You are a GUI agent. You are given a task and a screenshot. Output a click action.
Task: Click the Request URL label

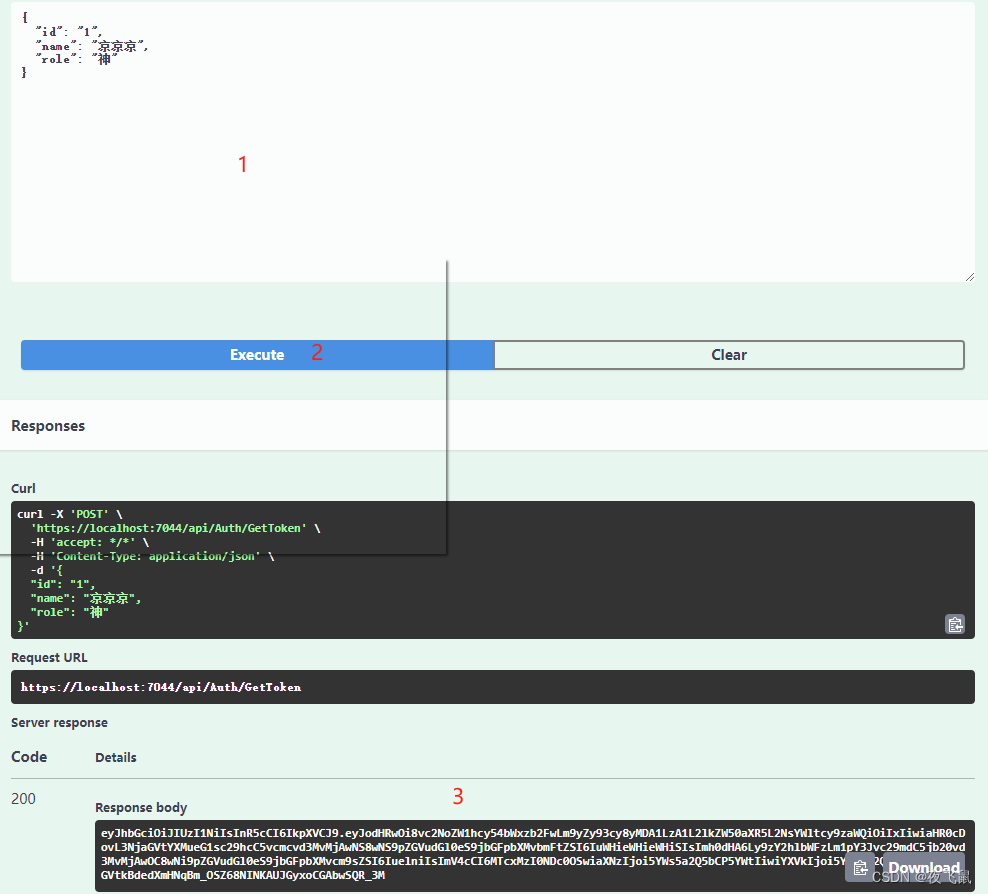[x=49, y=658]
